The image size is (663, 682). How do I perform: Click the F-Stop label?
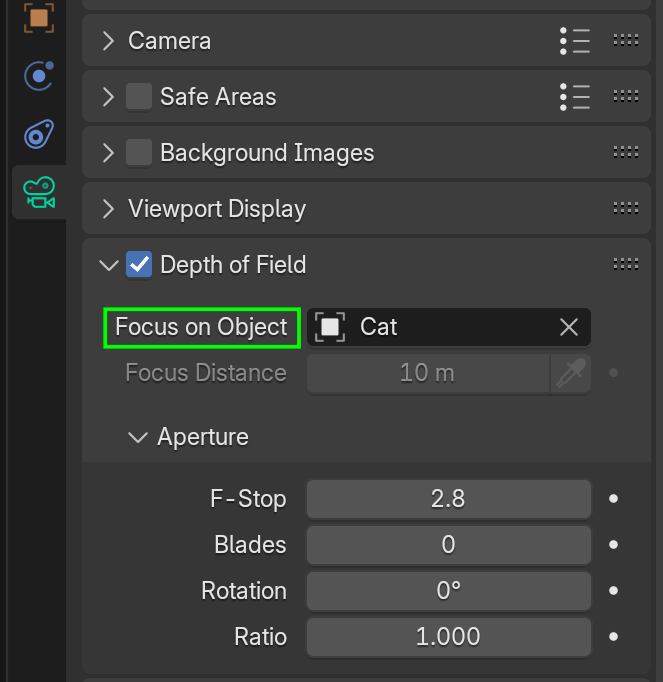coord(248,499)
